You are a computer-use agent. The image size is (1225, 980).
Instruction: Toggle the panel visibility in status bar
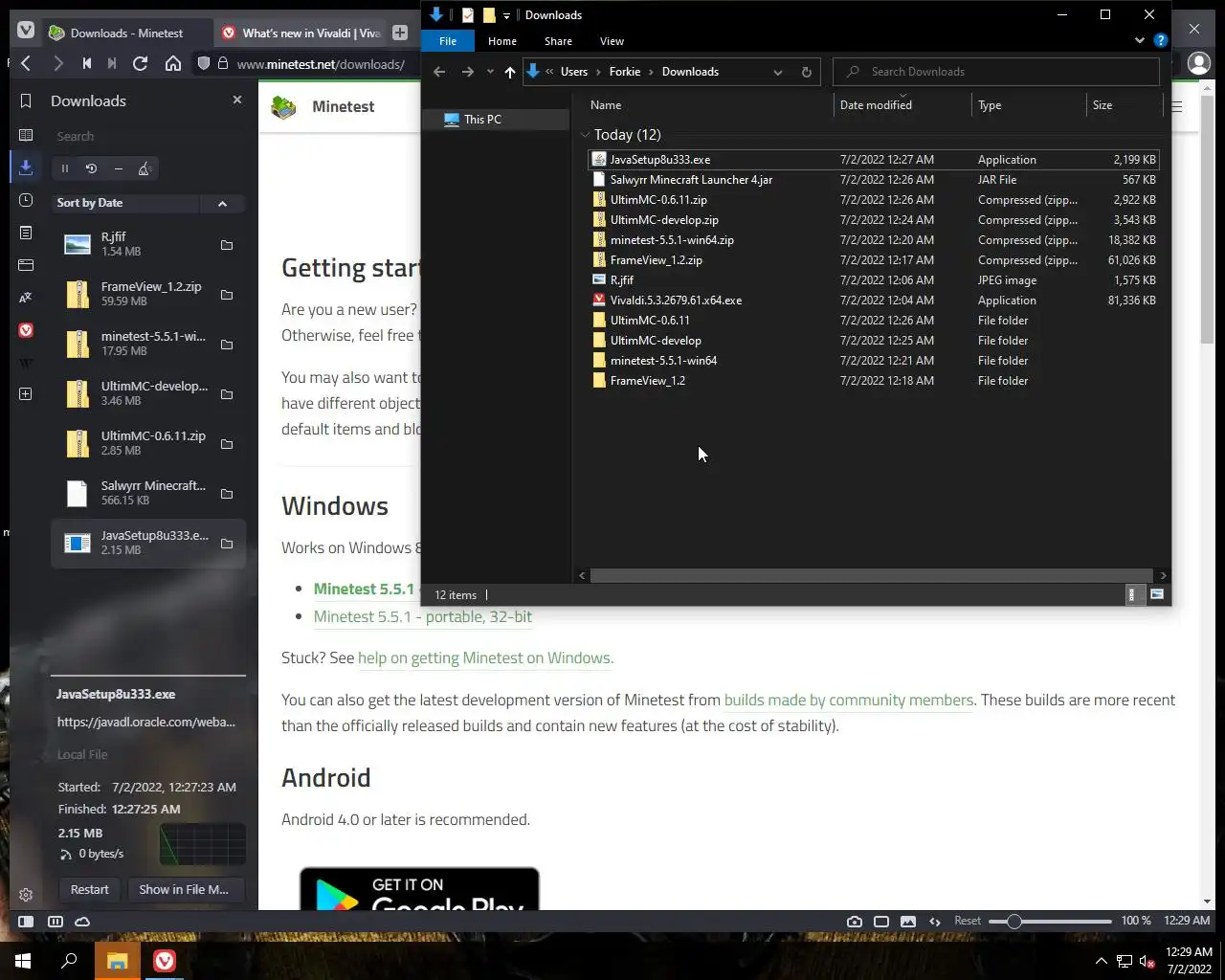[x=26, y=922]
